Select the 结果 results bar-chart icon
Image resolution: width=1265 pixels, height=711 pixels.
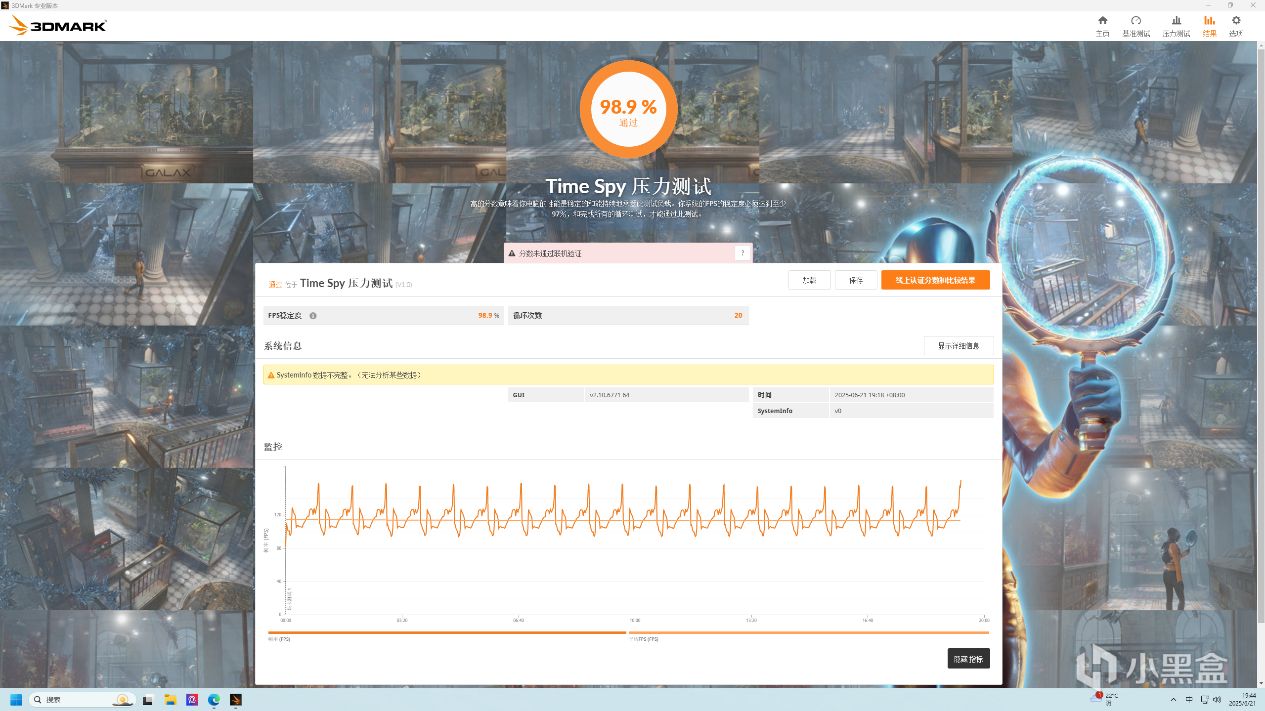[x=1209, y=20]
